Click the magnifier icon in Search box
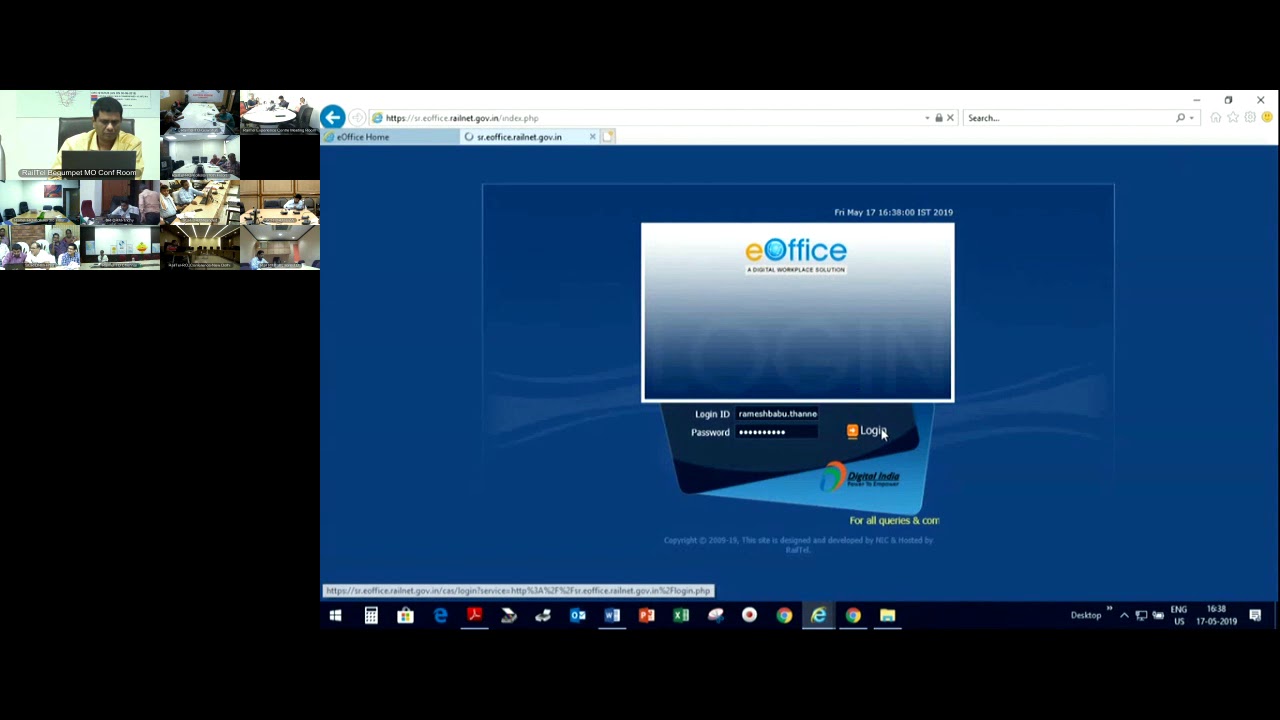The image size is (1280, 720). click(x=1180, y=118)
